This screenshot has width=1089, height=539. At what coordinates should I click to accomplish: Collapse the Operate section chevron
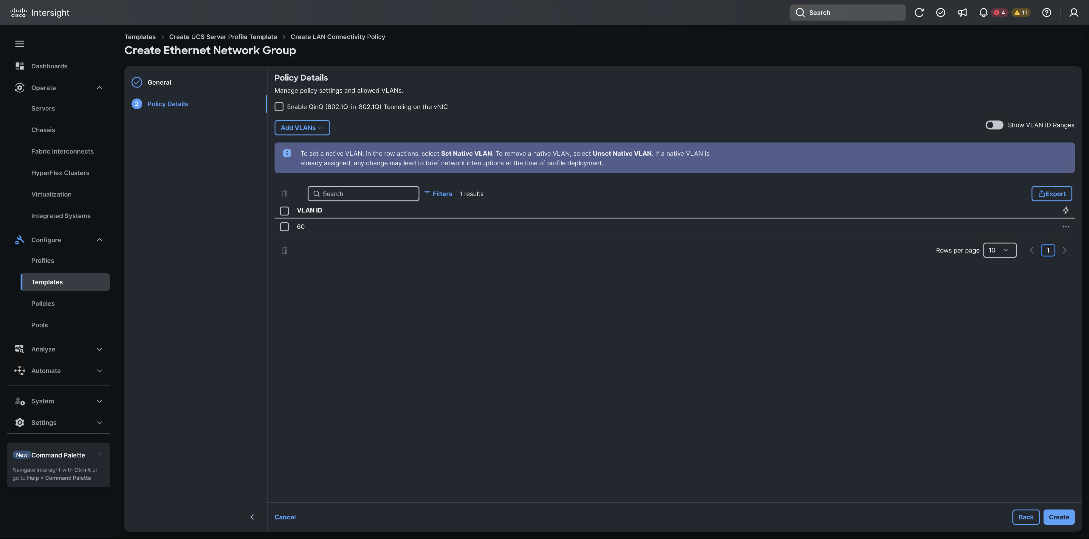99,88
